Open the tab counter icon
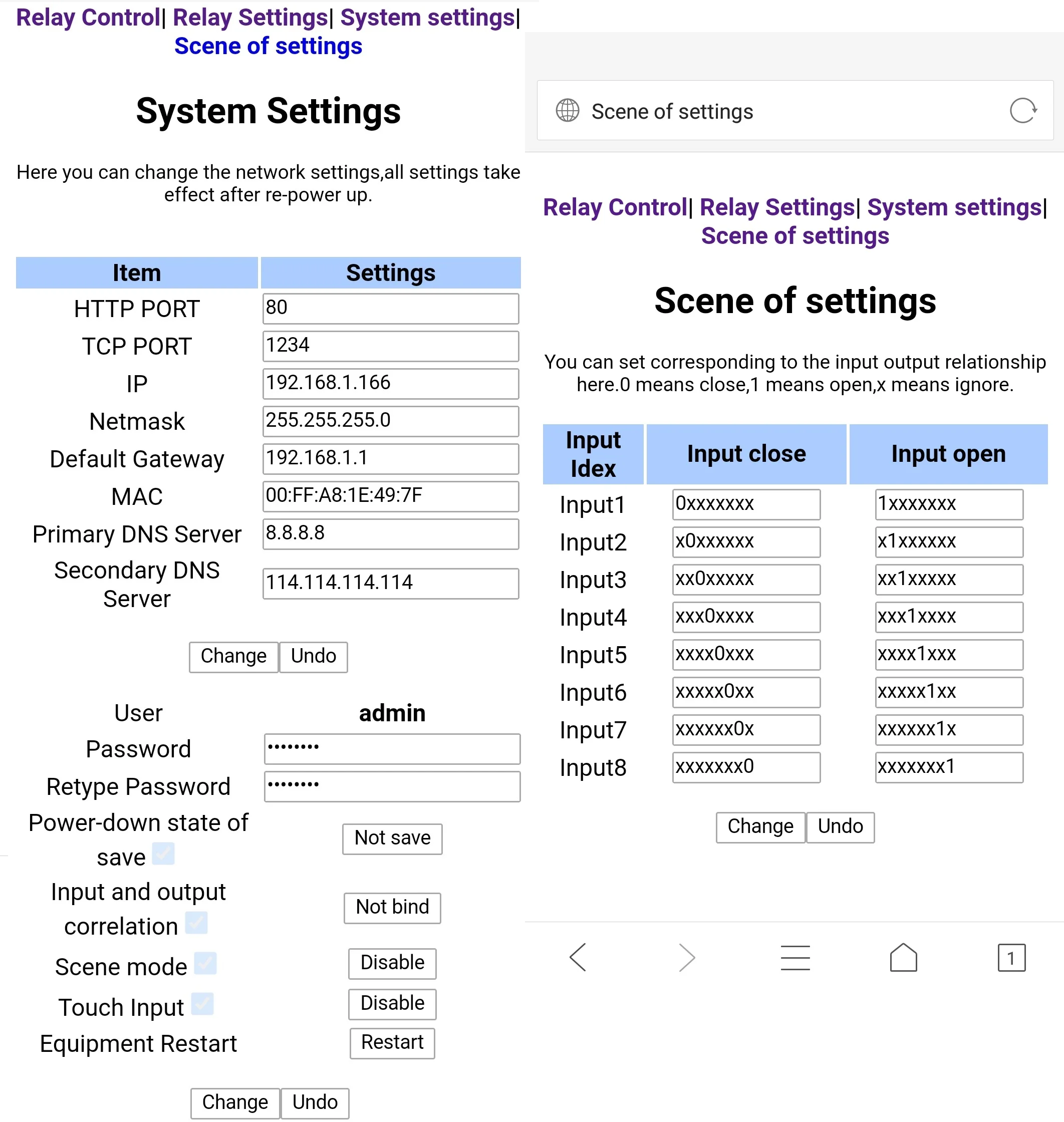The image size is (1064, 1122). (1012, 958)
